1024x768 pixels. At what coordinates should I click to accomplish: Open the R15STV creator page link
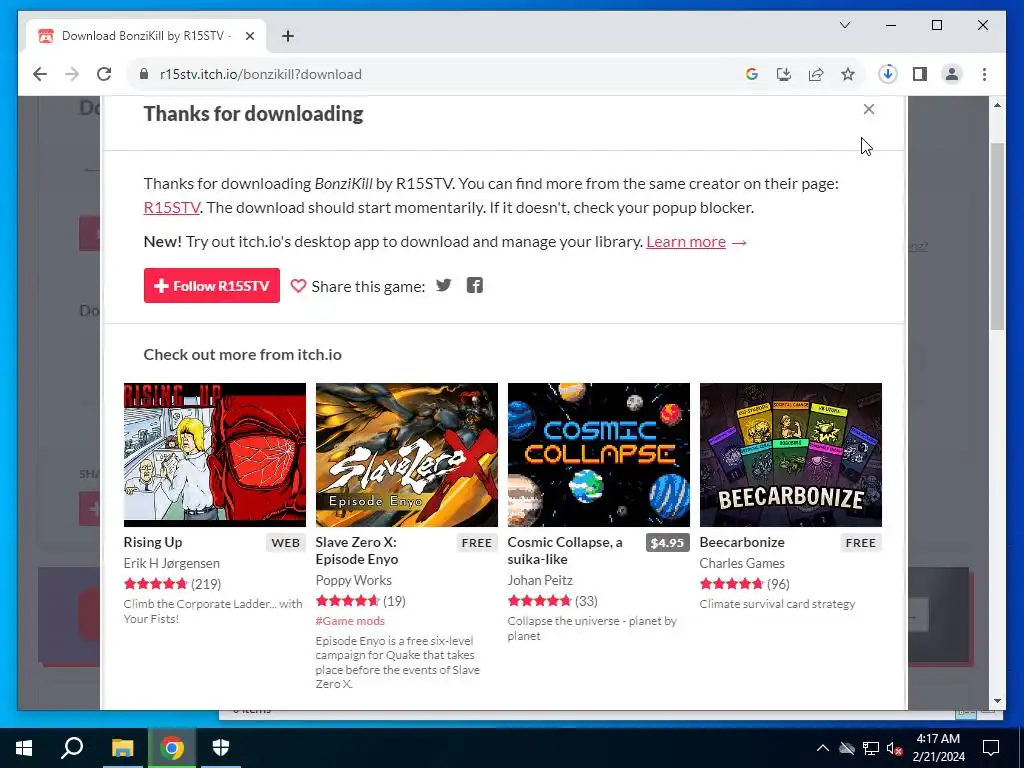pyautogui.click(x=172, y=208)
